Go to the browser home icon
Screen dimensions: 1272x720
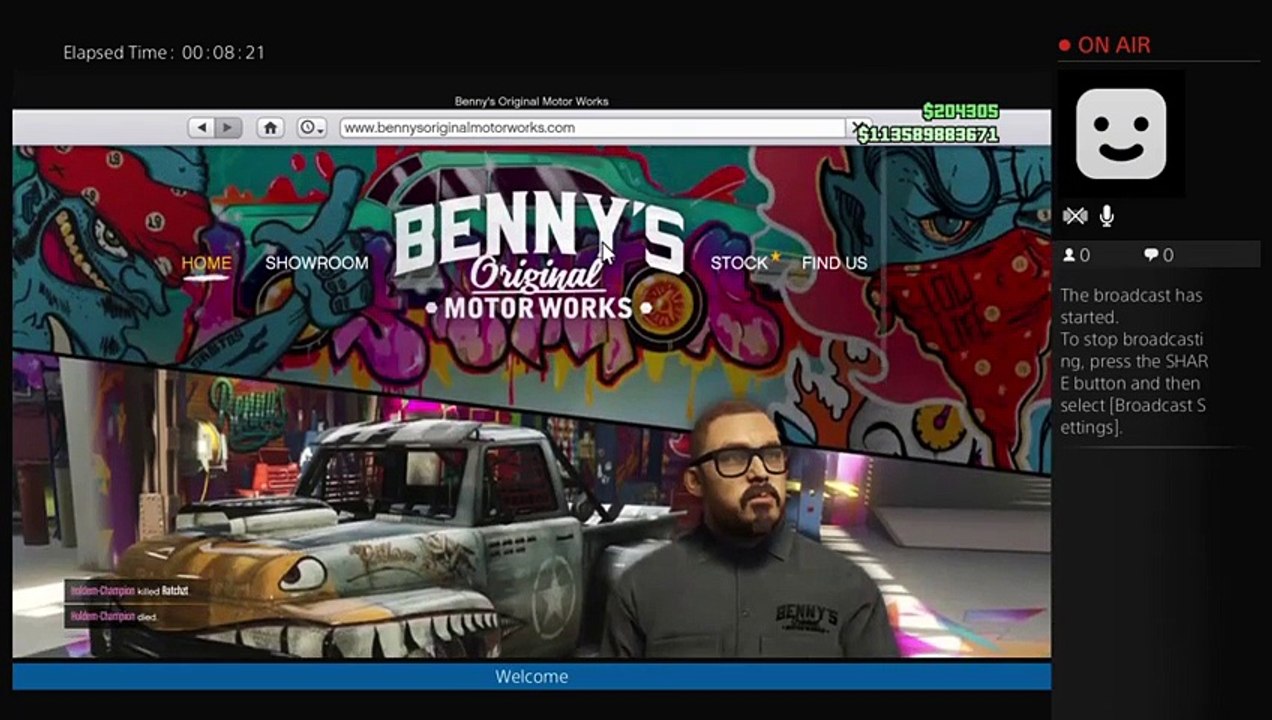point(270,128)
